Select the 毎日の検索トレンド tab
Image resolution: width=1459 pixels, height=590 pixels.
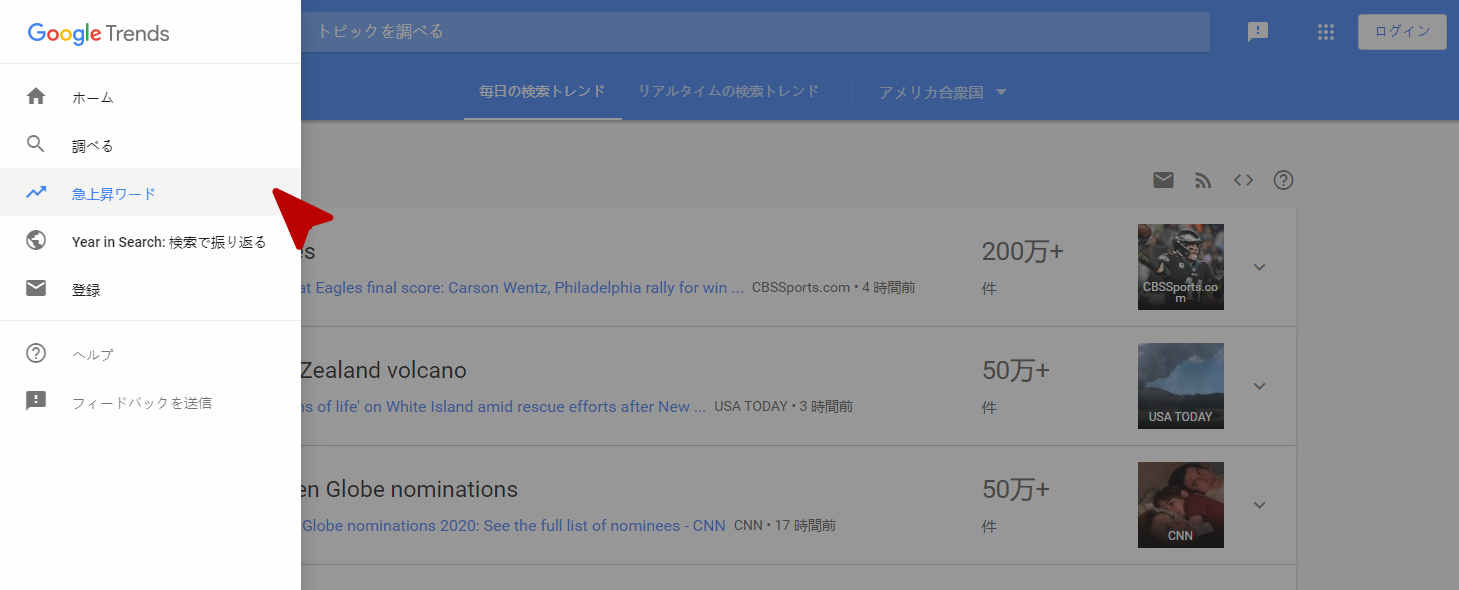click(x=542, y=91)
